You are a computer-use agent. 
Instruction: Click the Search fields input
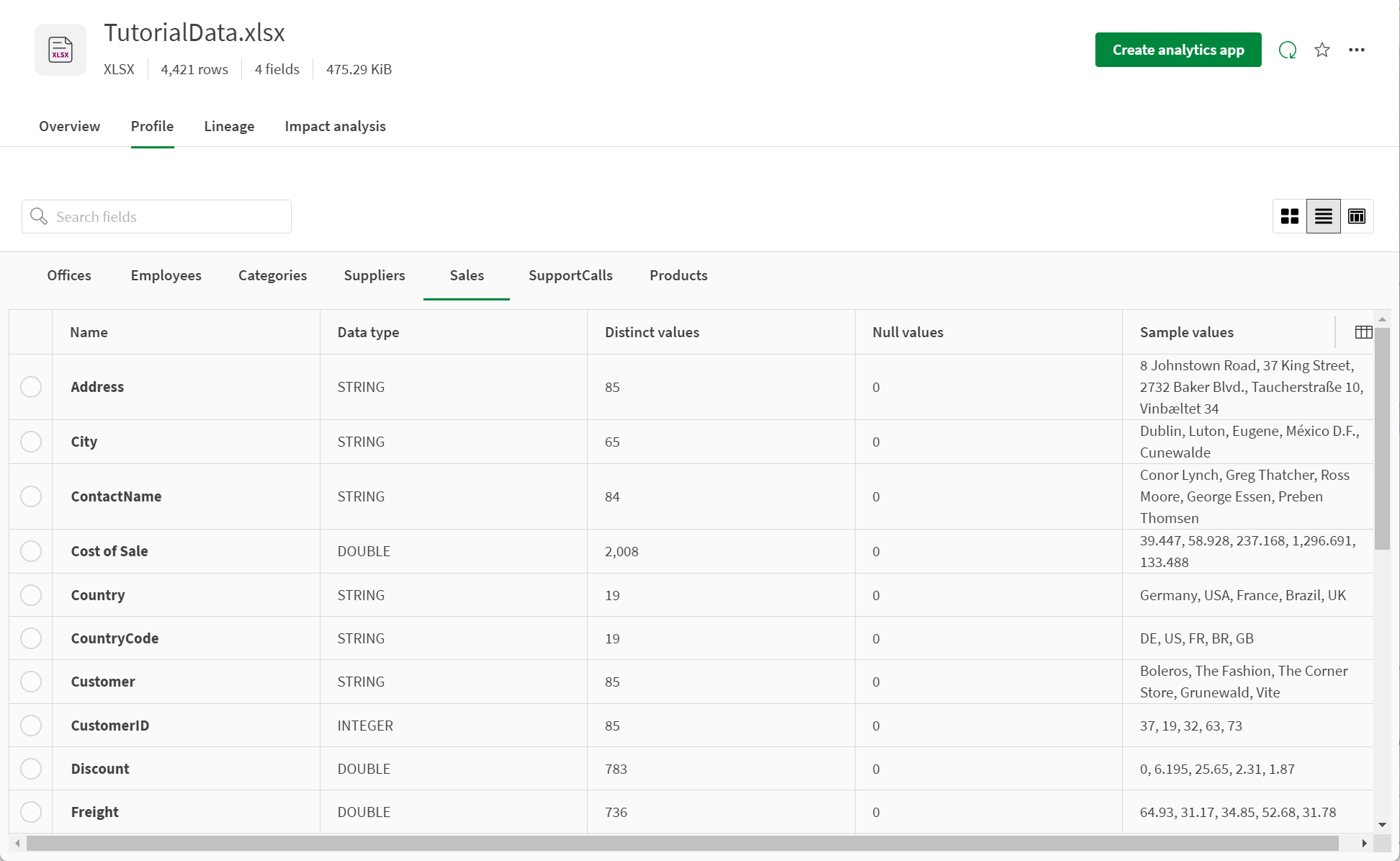click(156, 216)
